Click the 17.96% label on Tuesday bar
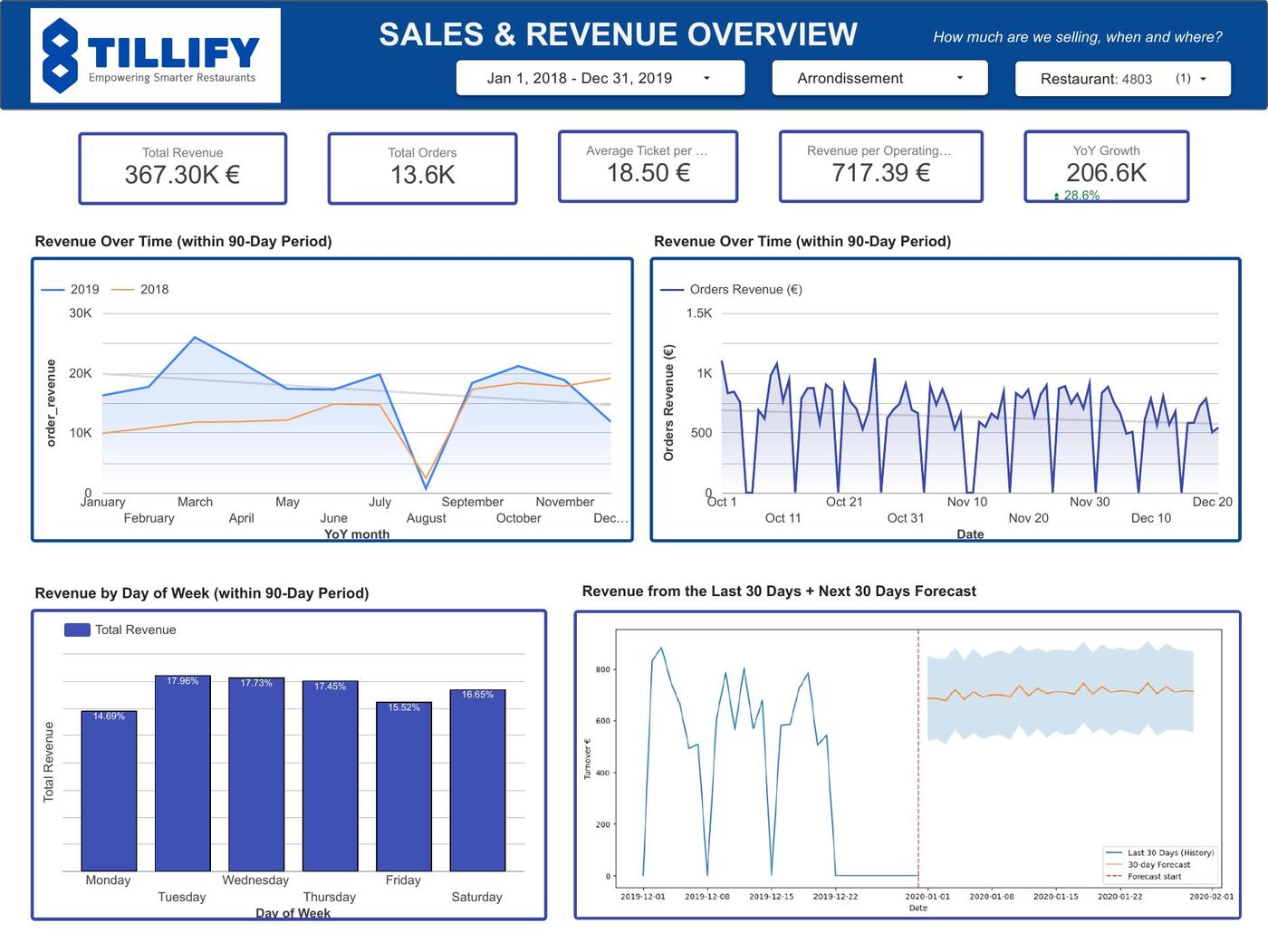This screenshot has width=1268, height=952. pos(183,681)
